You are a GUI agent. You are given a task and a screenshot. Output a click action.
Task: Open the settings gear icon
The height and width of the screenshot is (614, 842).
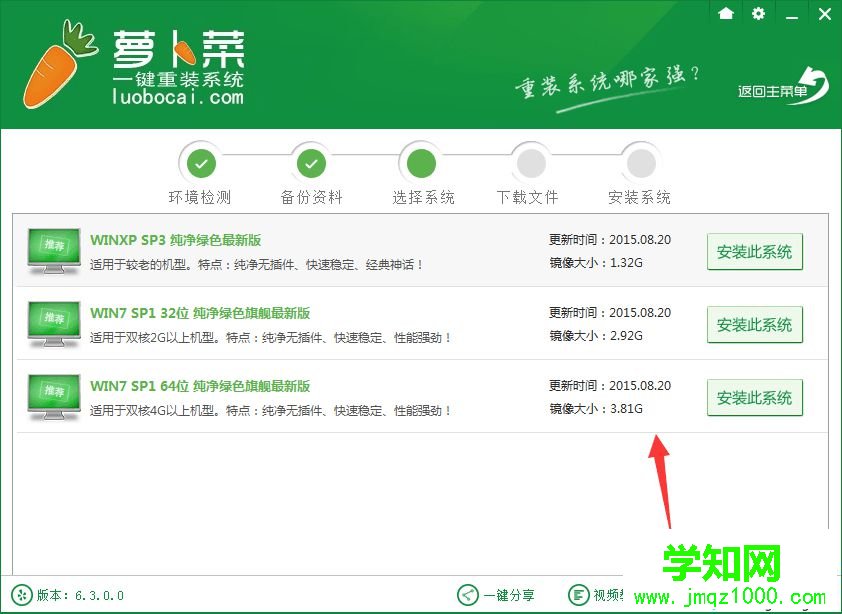[x=758, y=13]
